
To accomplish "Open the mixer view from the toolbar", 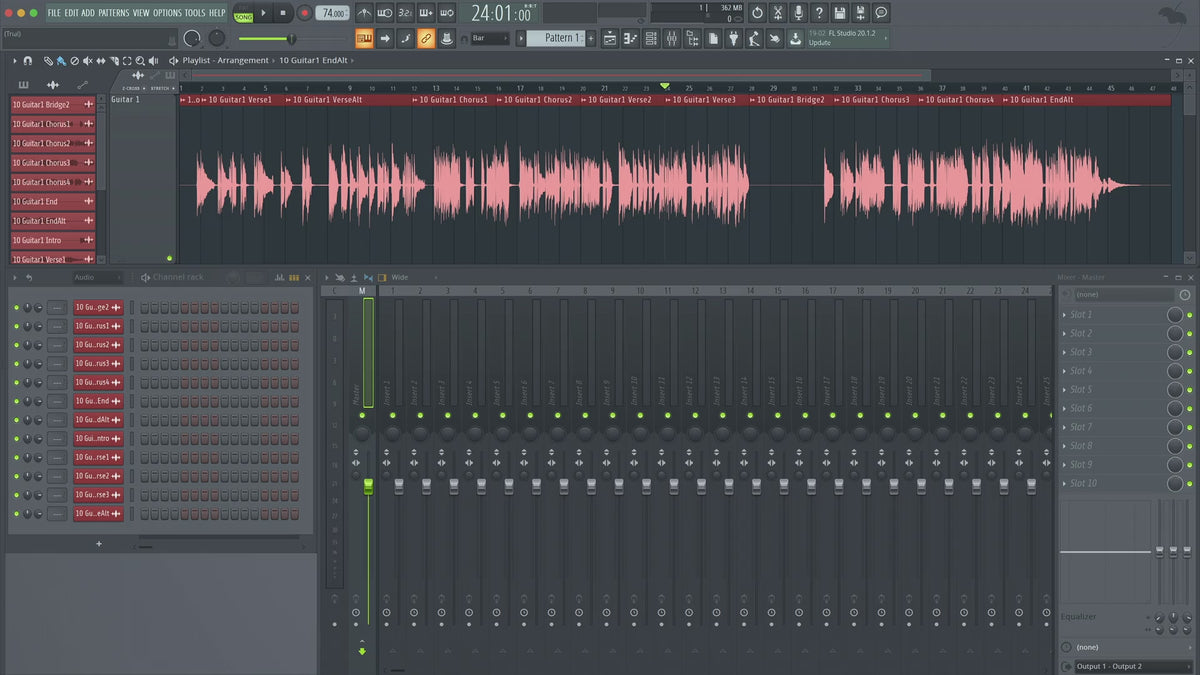I will click(672, 39).
